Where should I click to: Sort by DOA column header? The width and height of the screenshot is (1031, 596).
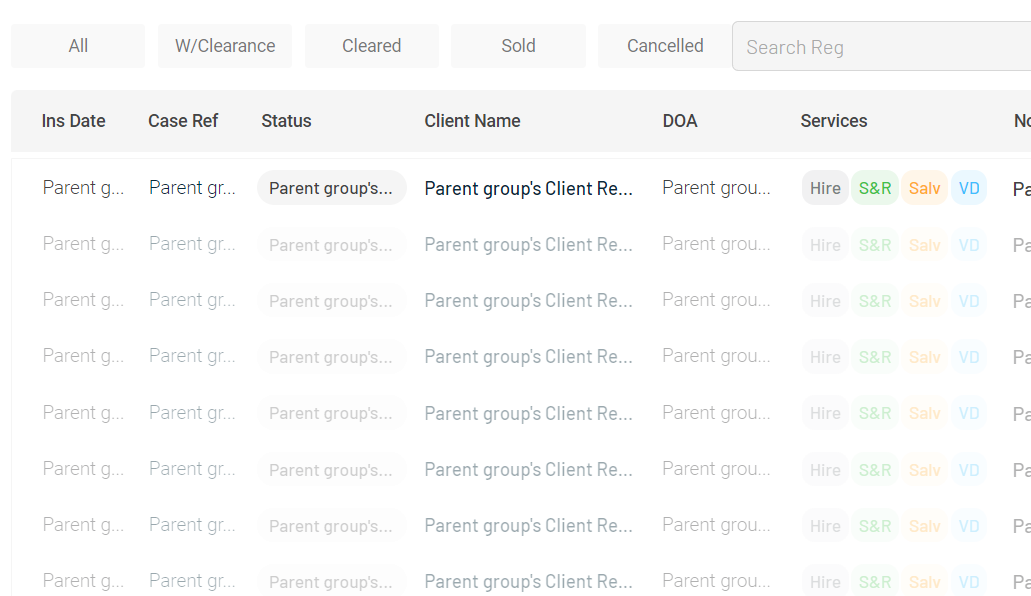[x=680, y=121]
